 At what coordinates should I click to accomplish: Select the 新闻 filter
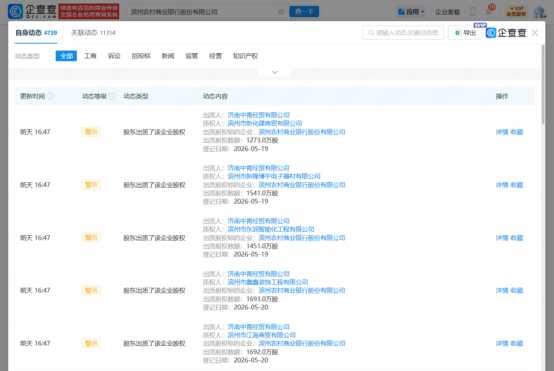click(x=168, y=56)
